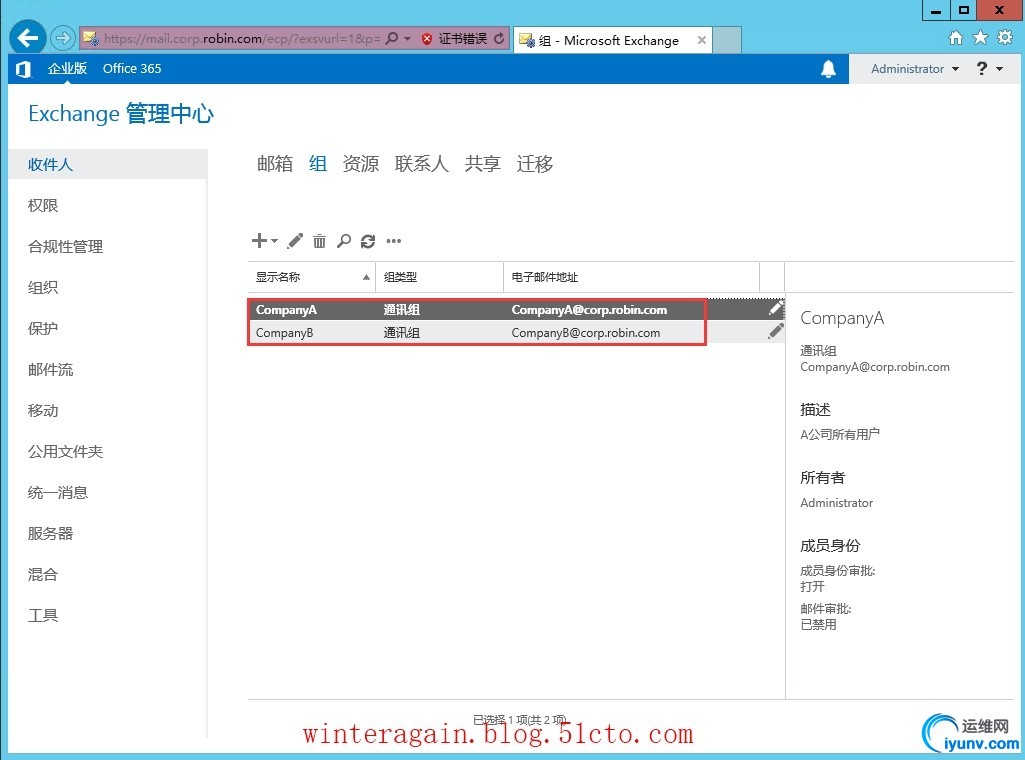Open 组织 in the left navigation
The image size is (1025, 760).
coord(43,288)
